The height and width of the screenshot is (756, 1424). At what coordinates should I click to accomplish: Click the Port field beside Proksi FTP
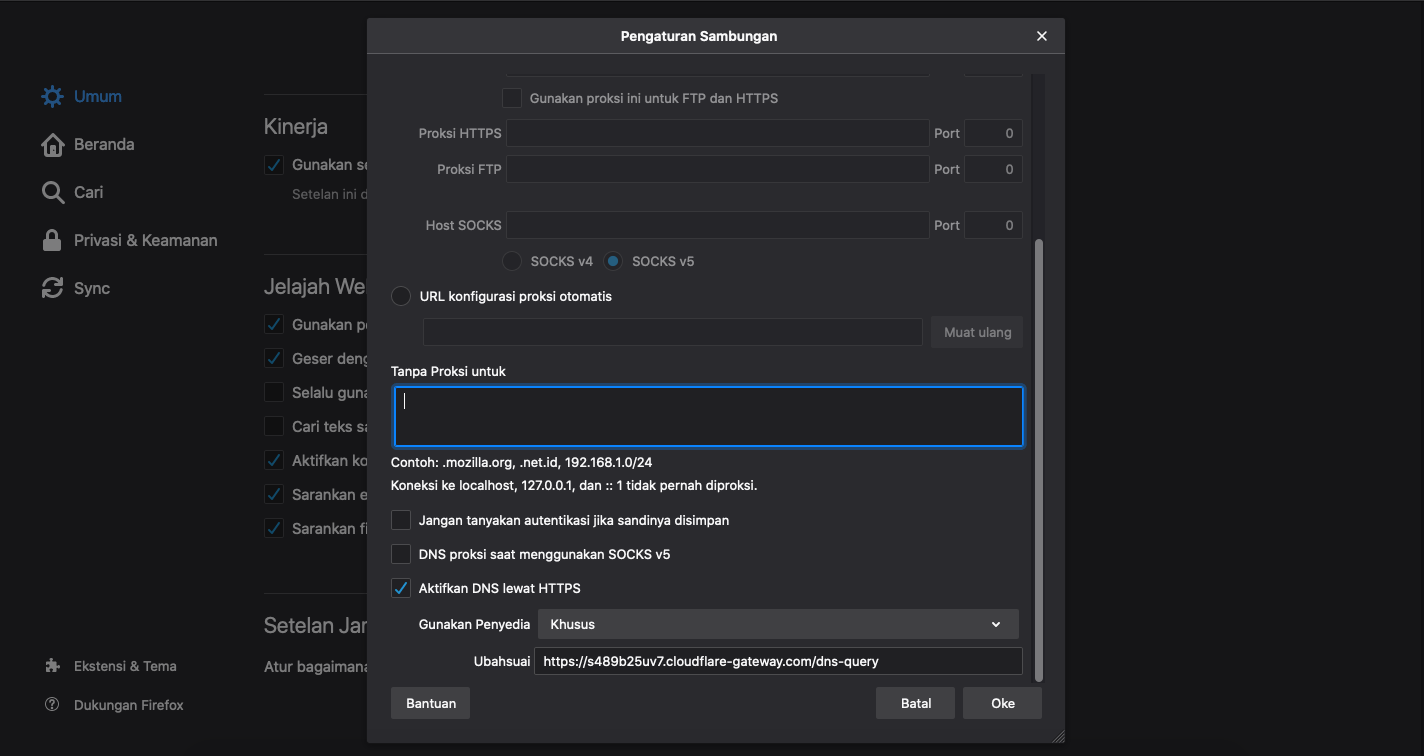point(993,170)
